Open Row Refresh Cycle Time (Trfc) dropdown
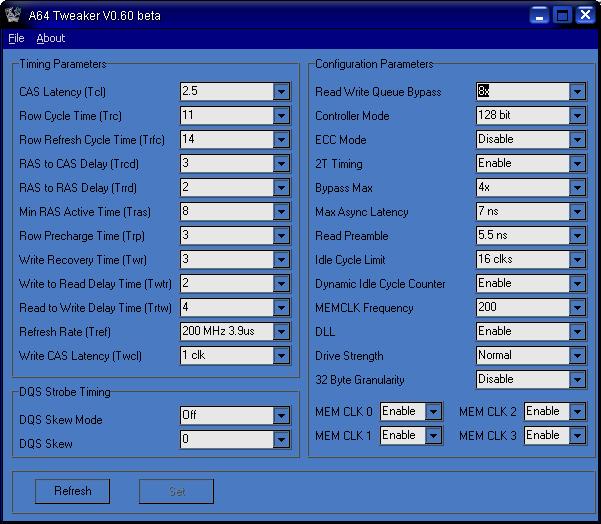601x524 pixels. (x=281, y=140)
